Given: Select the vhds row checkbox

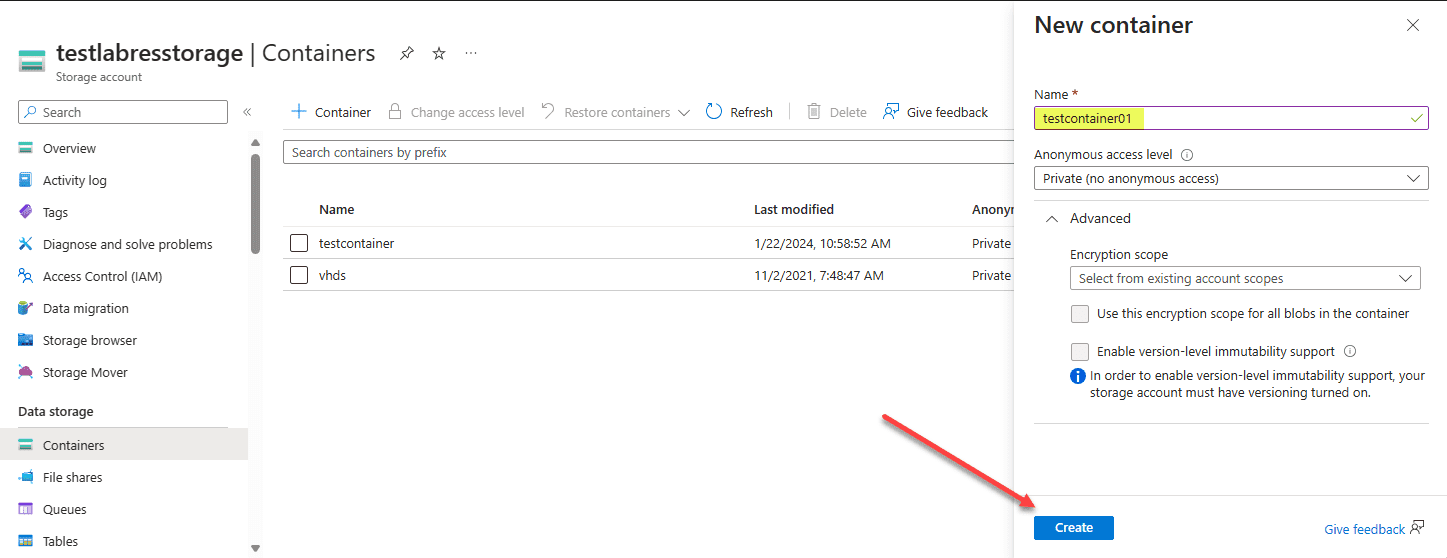Looking at the screenshot, I should pos(299,275).
